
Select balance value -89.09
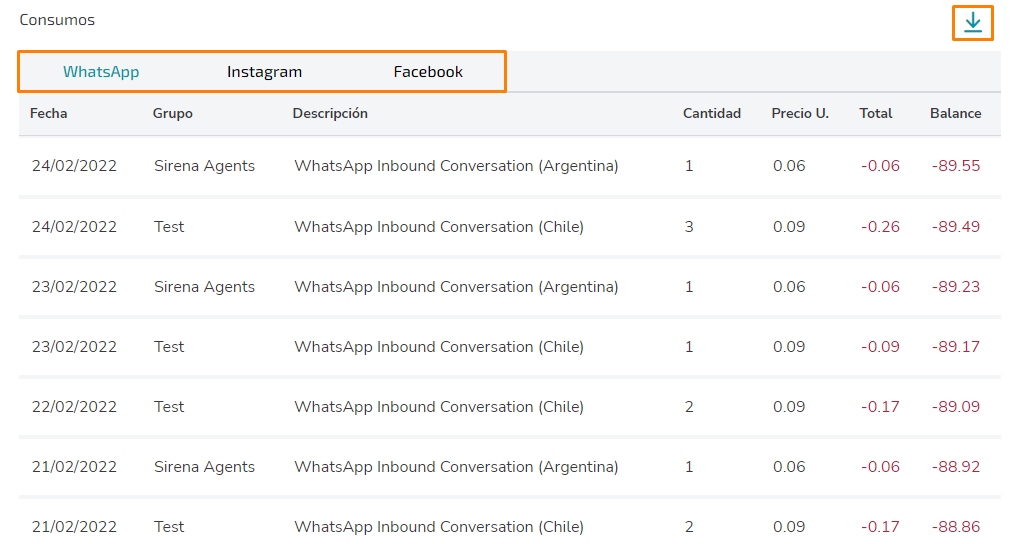tap(956, 407)
